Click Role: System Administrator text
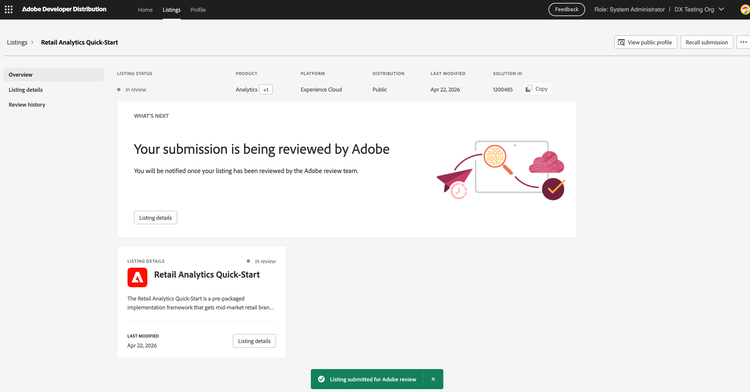 (629, 9)
